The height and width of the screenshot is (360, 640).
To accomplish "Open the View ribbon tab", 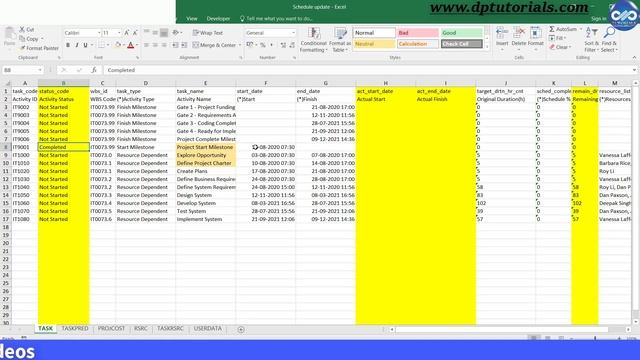I will pyautogui.click(x=191, y=18).
